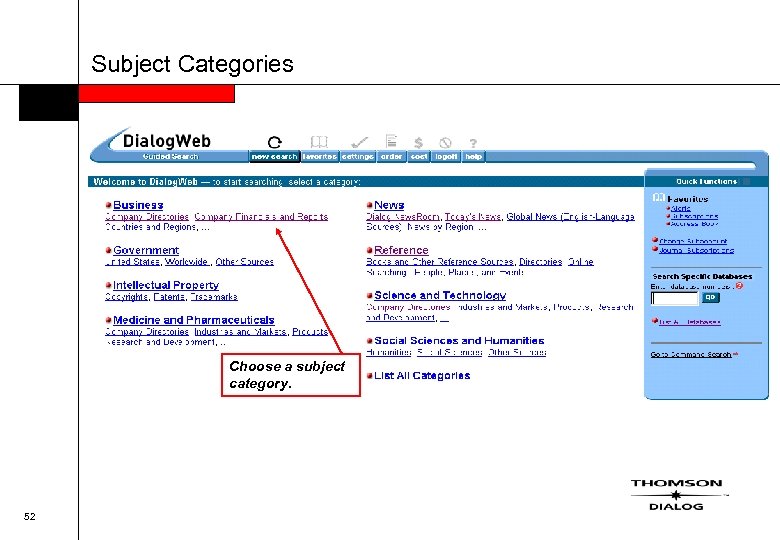The width and height of the screenshot is (780, 540).
Task: Open the Social Sciences and Humanities category
Action: click(459, 341)
